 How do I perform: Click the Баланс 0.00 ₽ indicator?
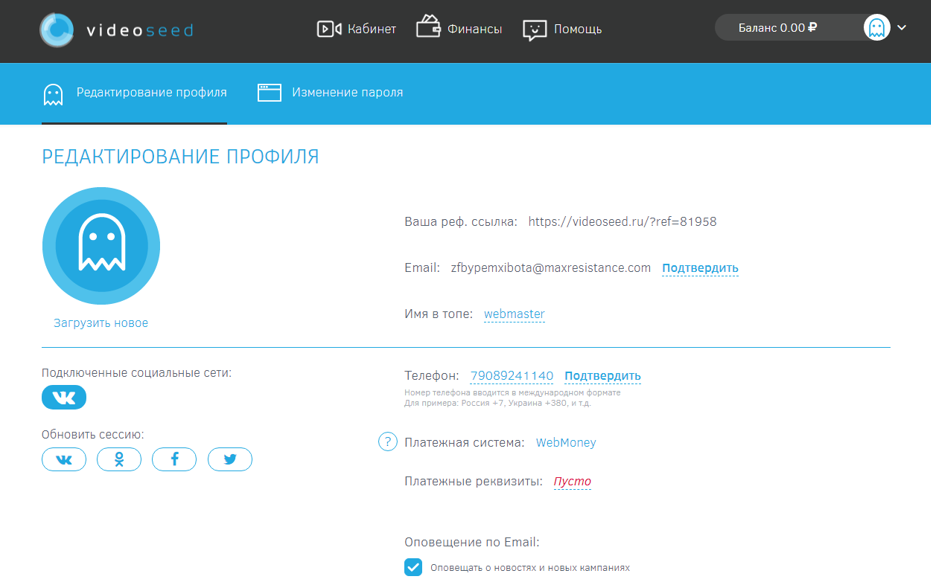coord(777,28)
